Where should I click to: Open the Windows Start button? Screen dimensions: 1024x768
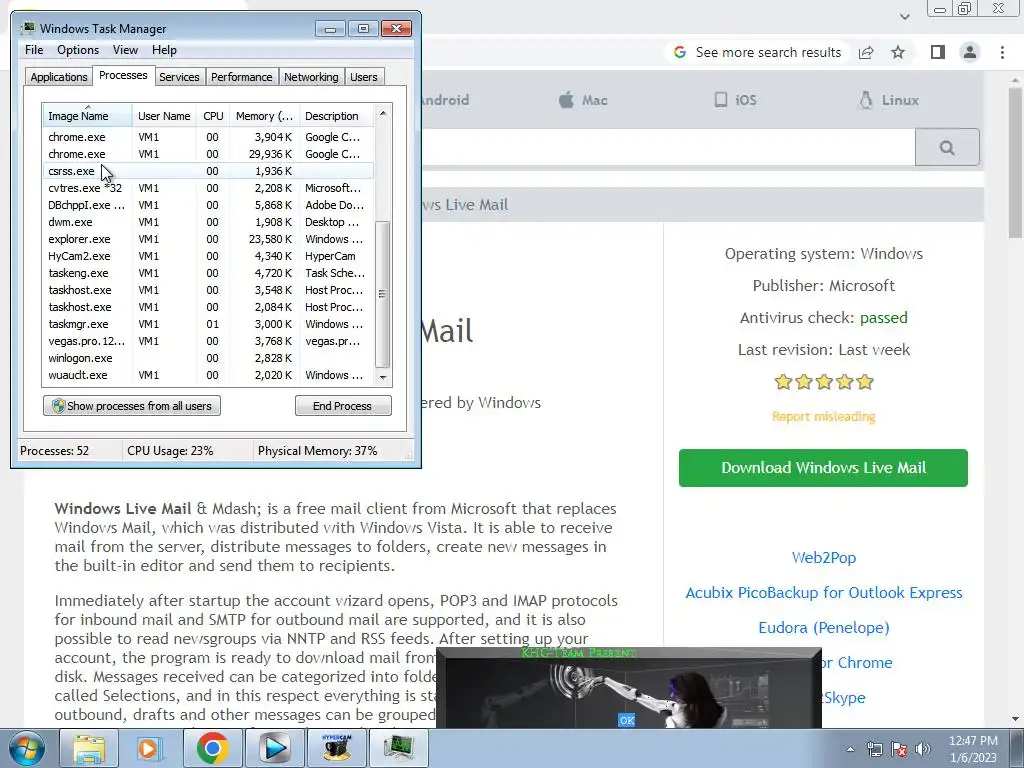click(x=25, y=748)
